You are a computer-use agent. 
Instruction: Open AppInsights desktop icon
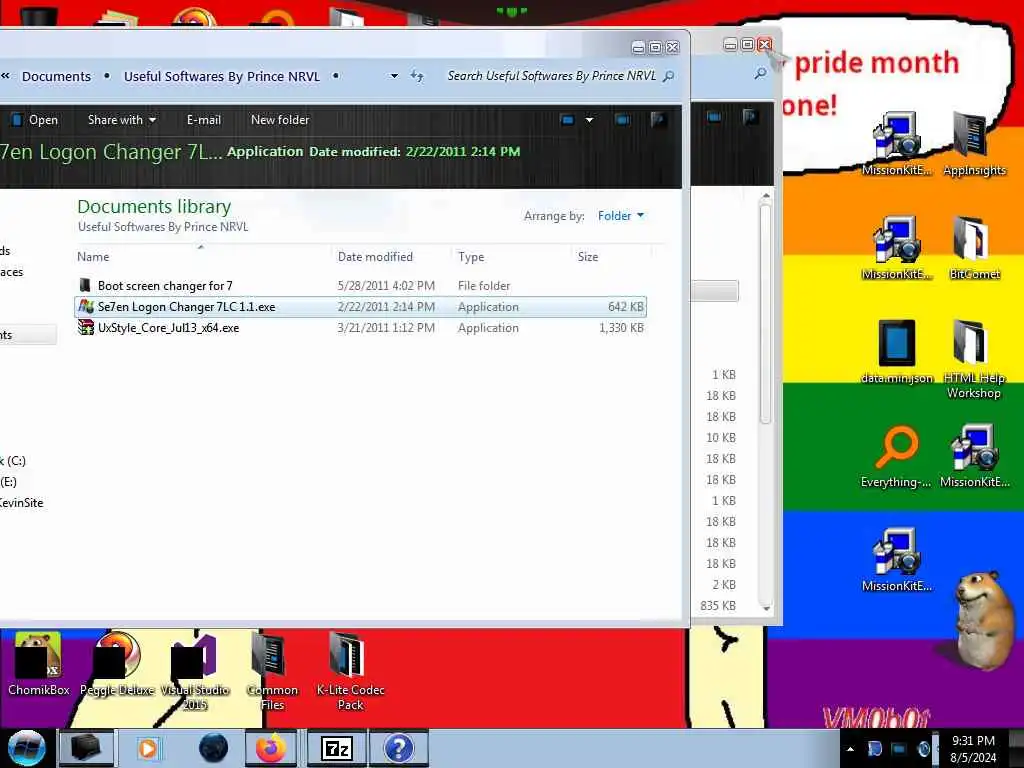[x=974, y=144]
